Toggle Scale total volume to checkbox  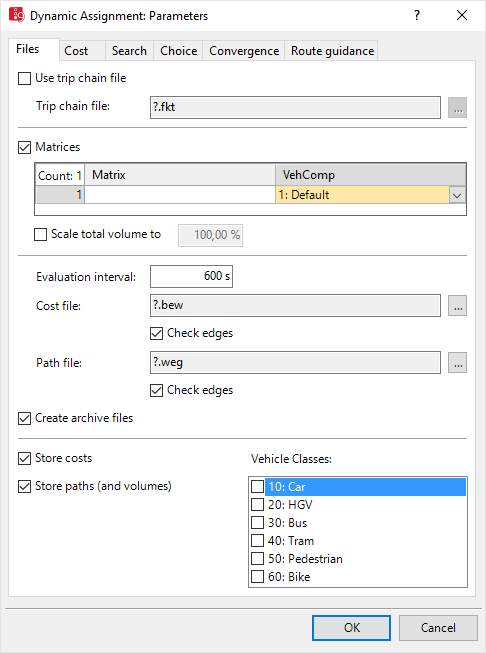pos(40,234)
